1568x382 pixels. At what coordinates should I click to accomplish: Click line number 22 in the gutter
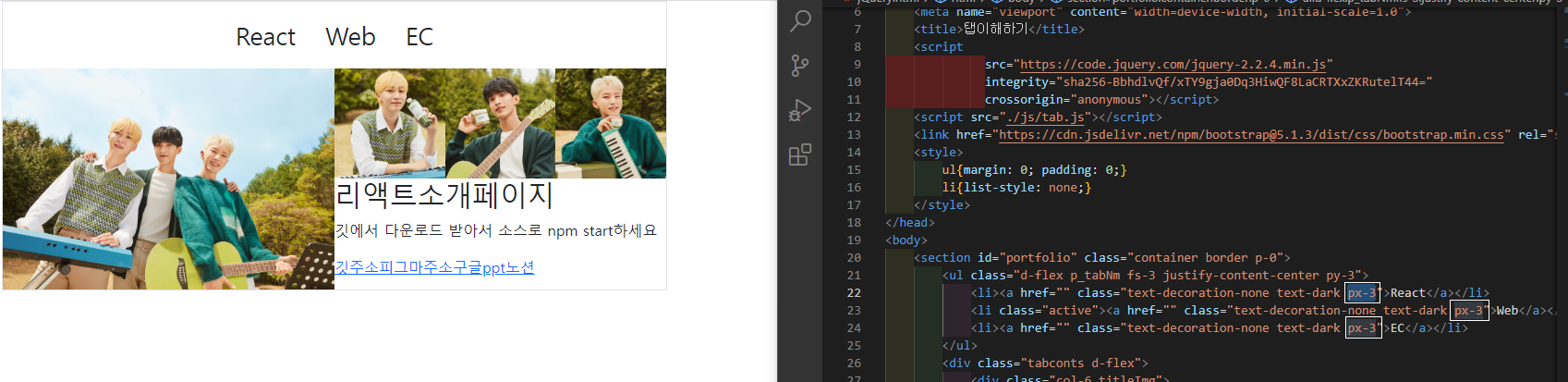854,292
